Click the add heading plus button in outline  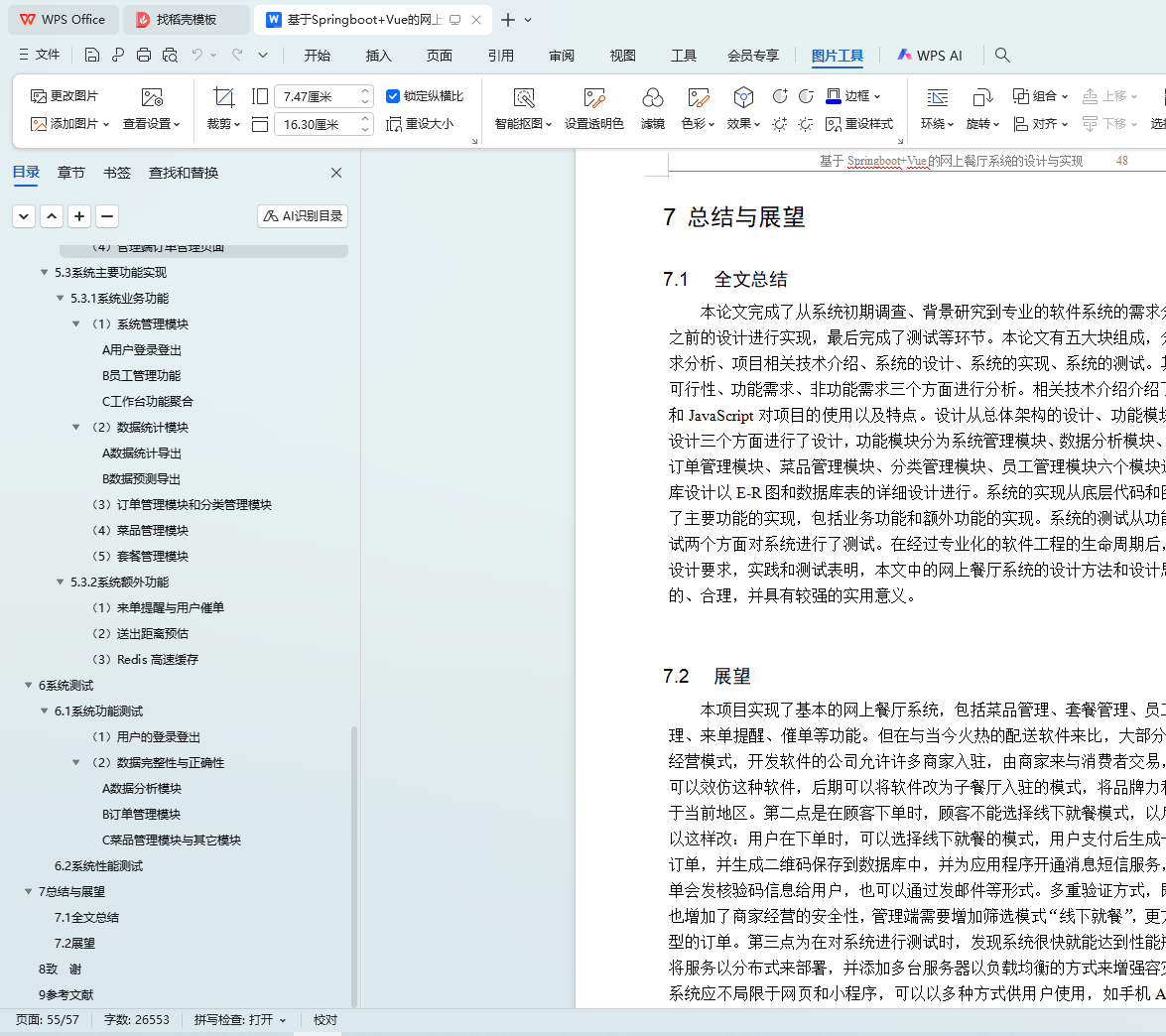tap(79, 216)
